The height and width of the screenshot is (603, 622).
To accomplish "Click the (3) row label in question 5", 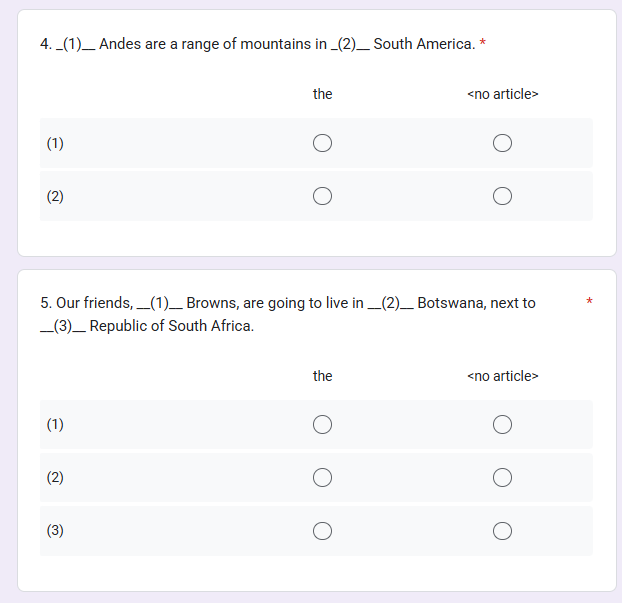I will tap(55, 530).
